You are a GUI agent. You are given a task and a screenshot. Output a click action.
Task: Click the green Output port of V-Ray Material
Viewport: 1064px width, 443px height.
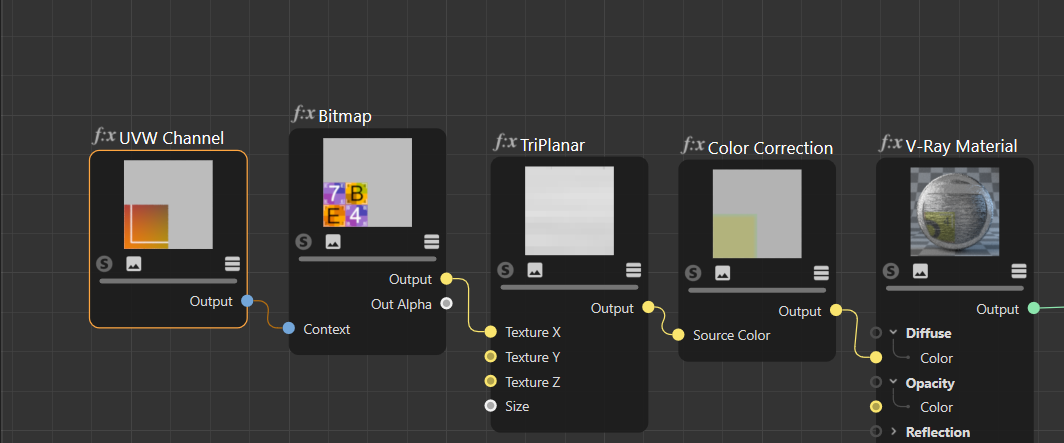coord(1033,309)
